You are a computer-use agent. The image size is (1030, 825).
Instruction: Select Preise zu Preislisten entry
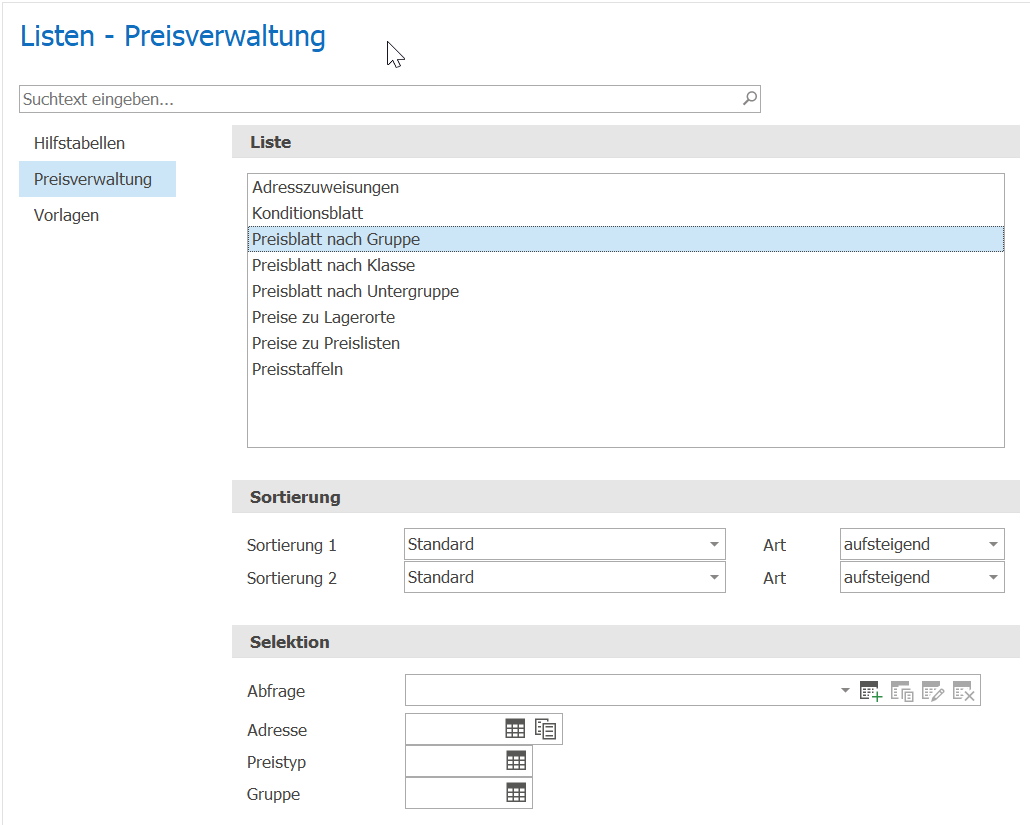[625, 343]
